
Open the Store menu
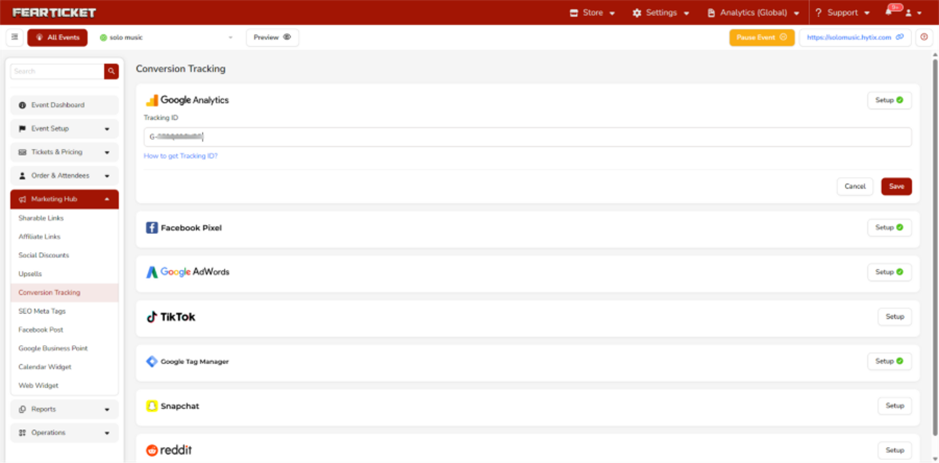(592, 13)
